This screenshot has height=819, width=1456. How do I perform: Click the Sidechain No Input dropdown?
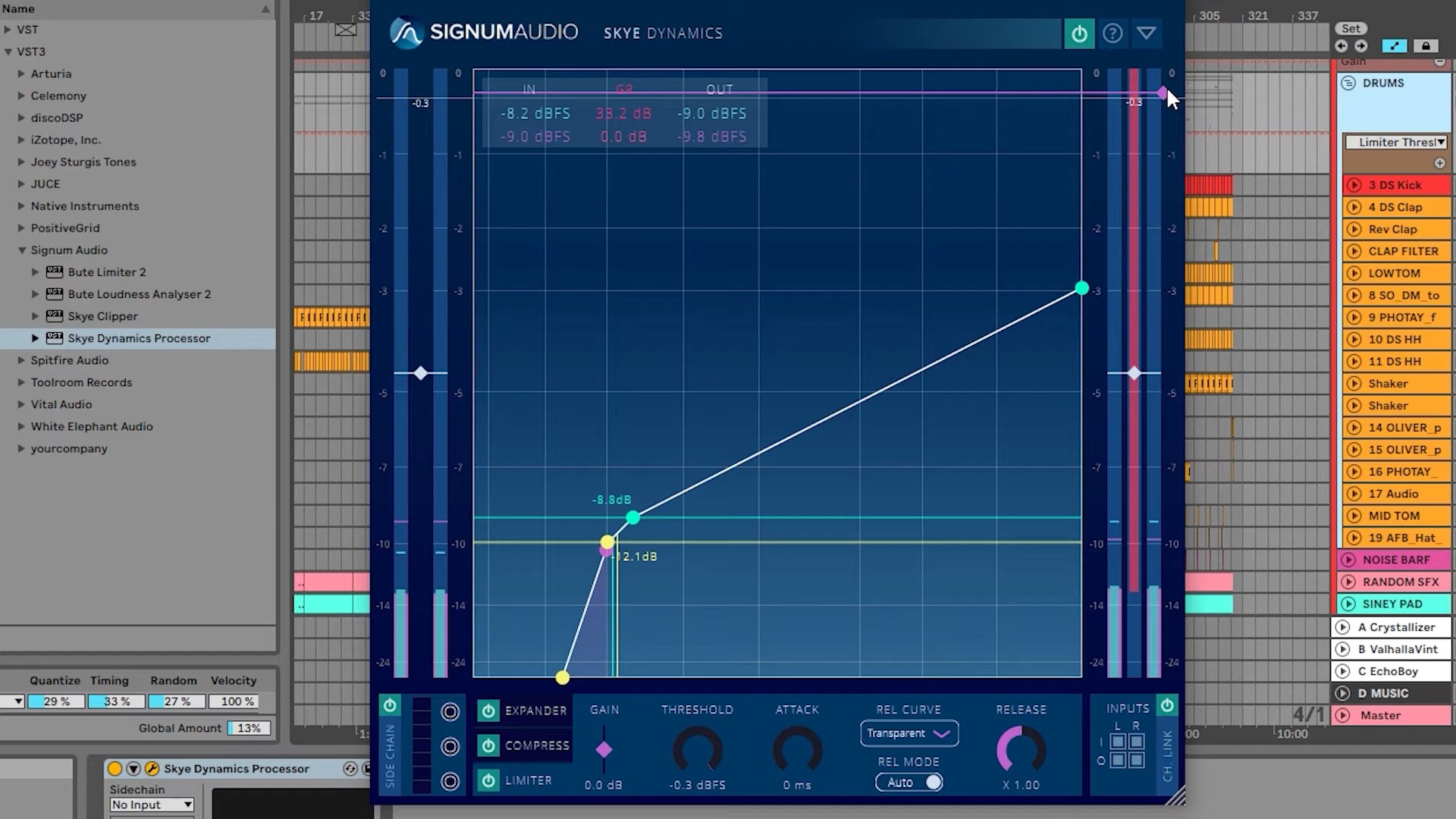[151, 805]
